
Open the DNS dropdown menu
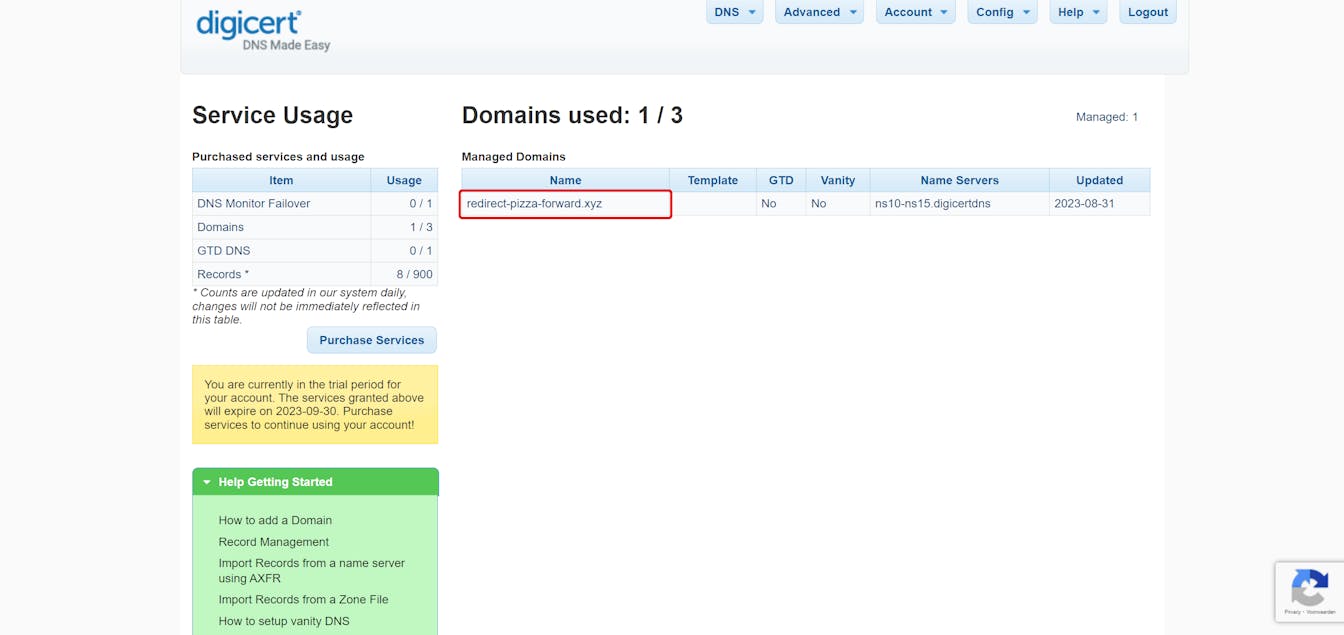(734, 12)
